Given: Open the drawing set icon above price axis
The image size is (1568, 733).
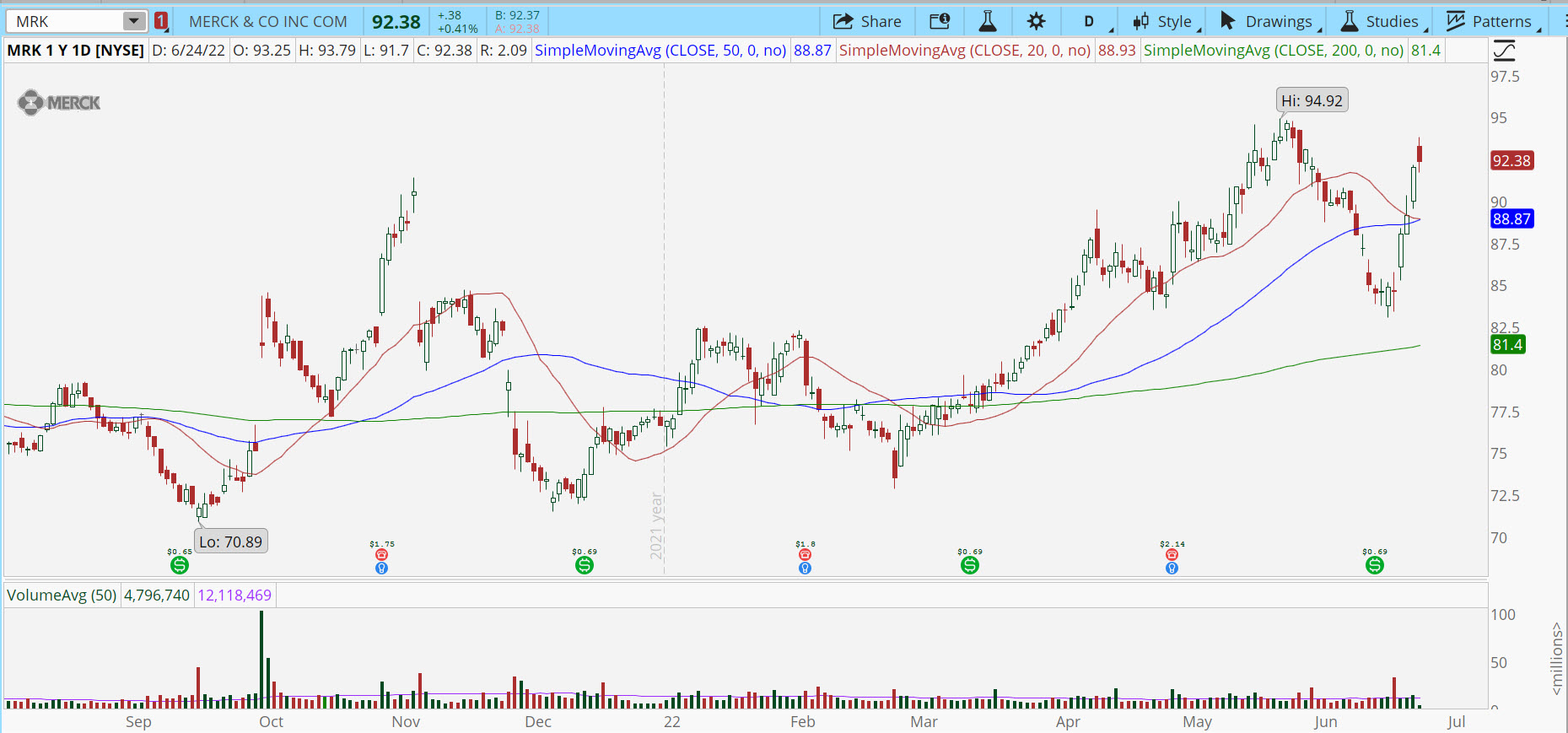Looking at the screenshot, I should point(1504,51).
